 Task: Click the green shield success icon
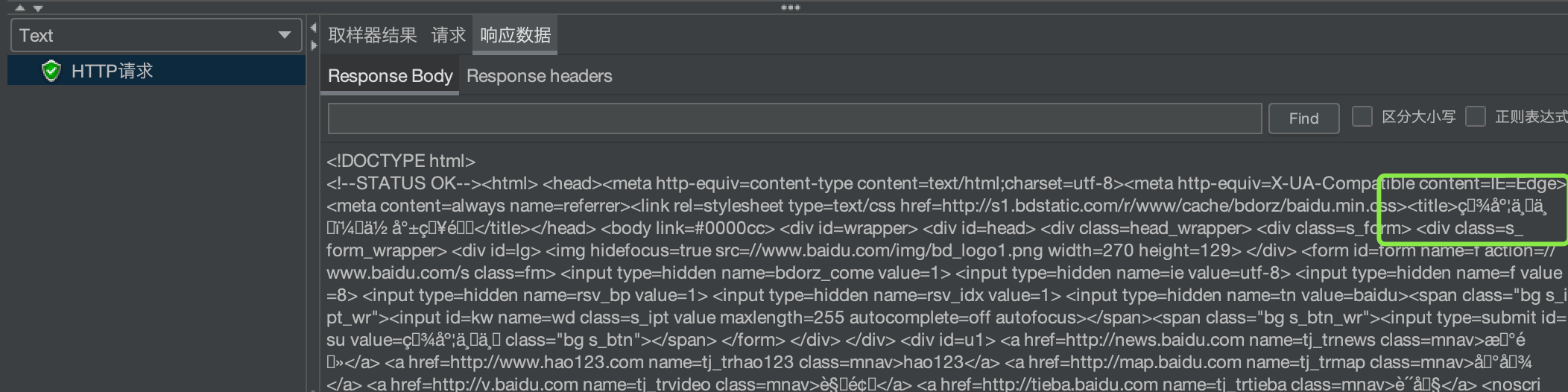click(x=51, y=71)
